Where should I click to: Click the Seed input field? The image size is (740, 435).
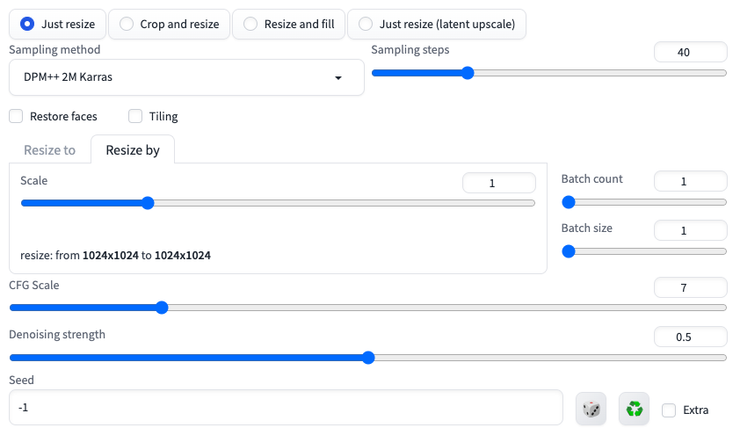click(284, 408)
